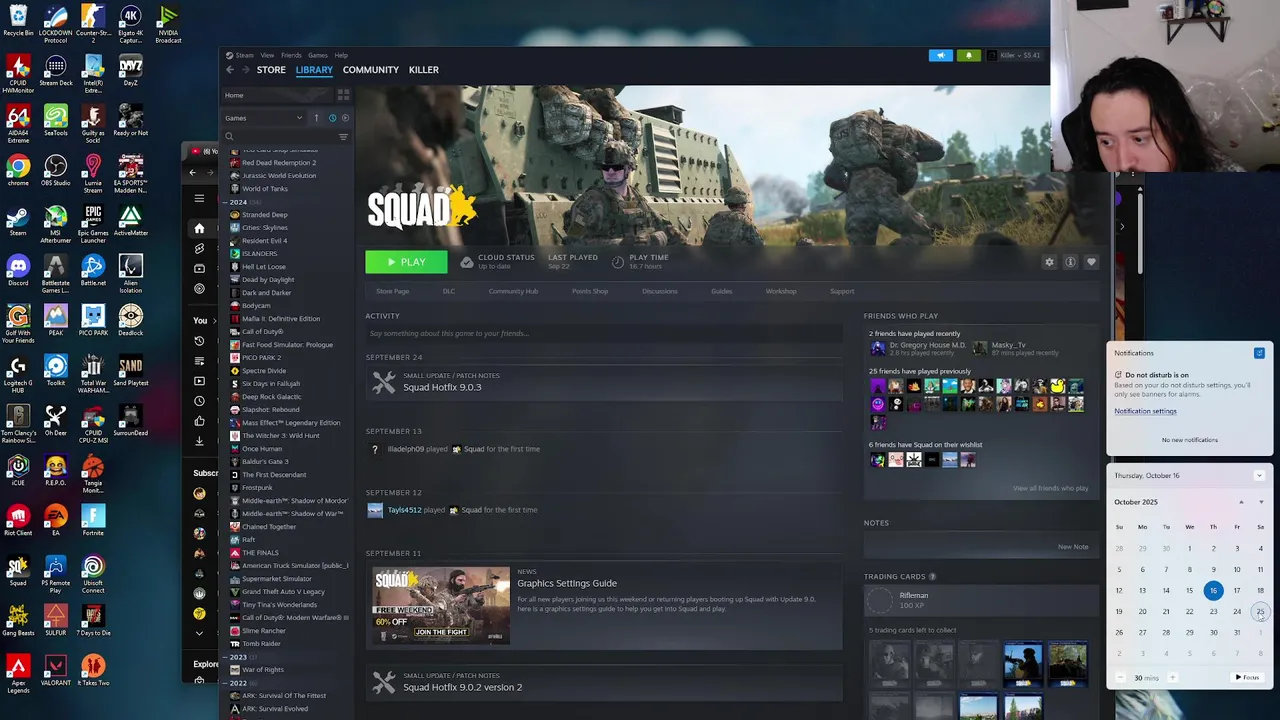Viewport: 1280px width, 720px height.
Task: Click Masky_Tv friend avatar
Action: tap(979, 348)
